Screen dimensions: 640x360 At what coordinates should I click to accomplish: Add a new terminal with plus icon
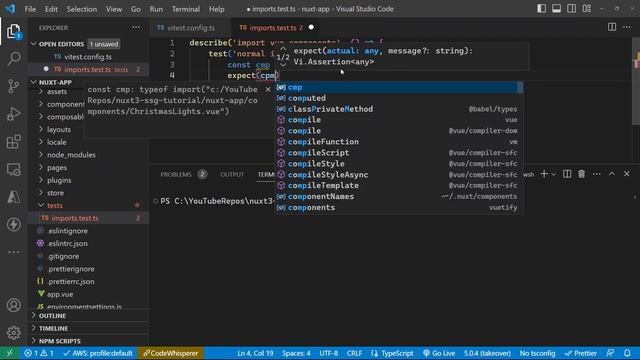coord(544,174)
